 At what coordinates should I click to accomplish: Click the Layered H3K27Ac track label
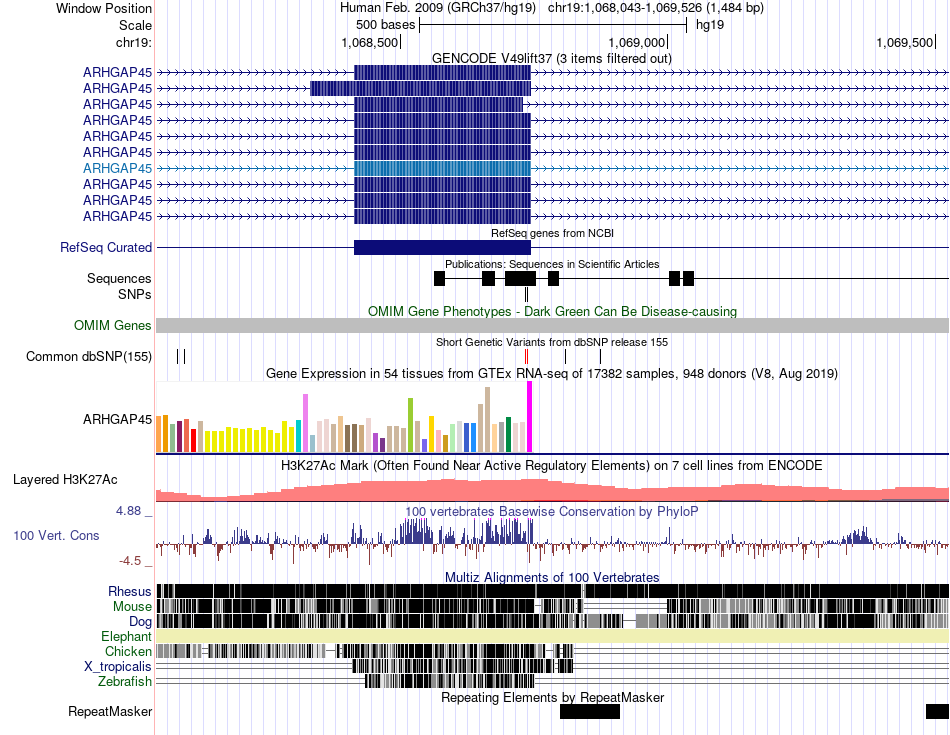click(x=65, y=480)
